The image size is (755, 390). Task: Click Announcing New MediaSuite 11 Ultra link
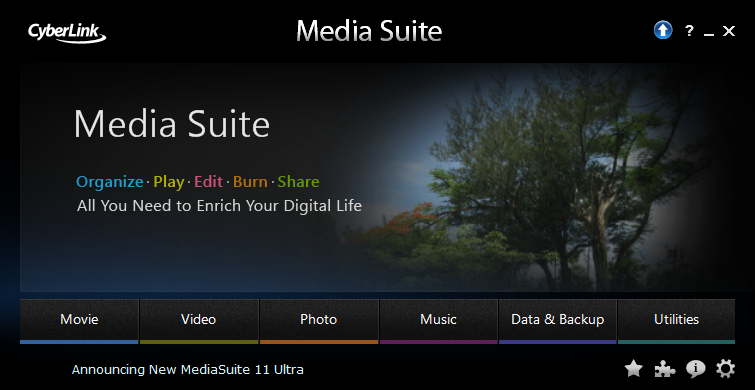pos(188,370)
